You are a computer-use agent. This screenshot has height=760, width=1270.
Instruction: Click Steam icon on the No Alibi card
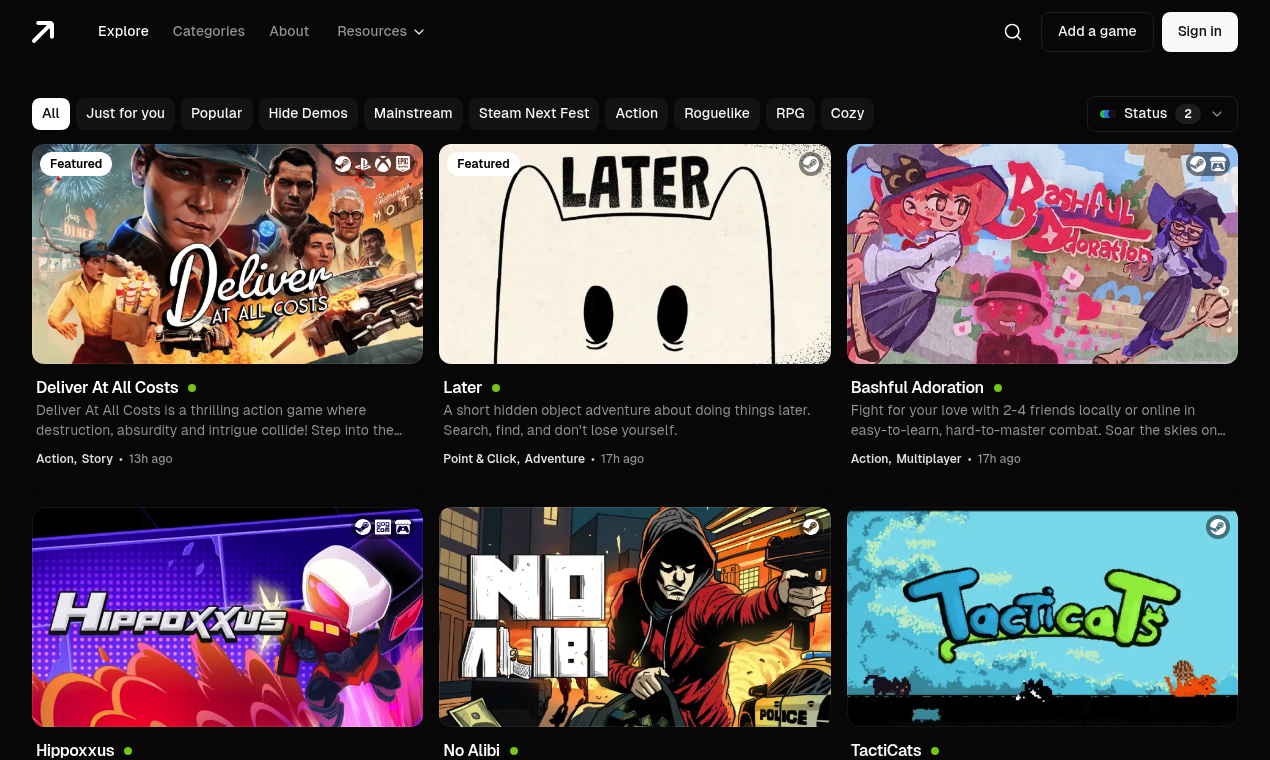[811, 527]
